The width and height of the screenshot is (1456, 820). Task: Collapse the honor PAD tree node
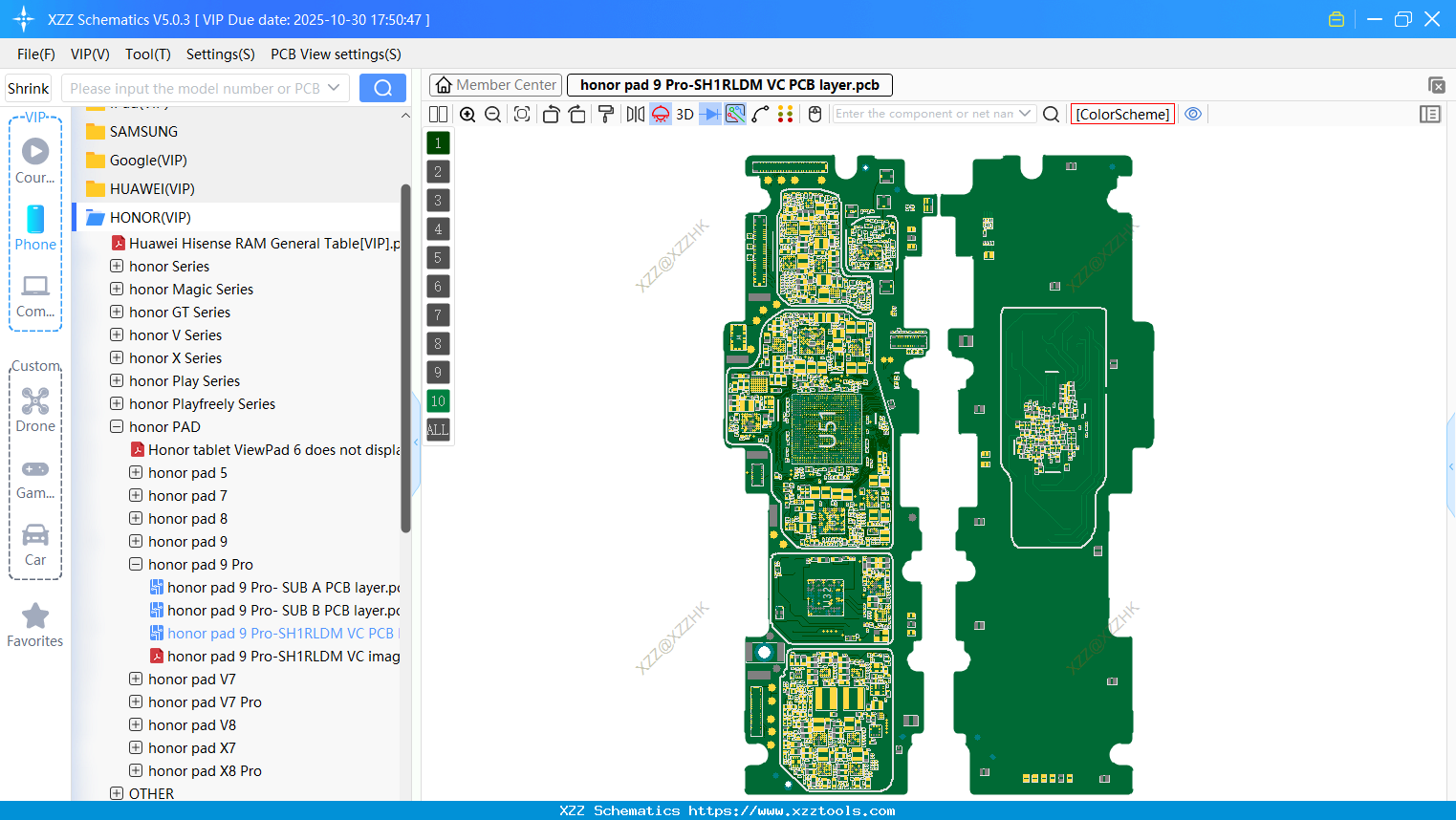(x=117, y=426)
